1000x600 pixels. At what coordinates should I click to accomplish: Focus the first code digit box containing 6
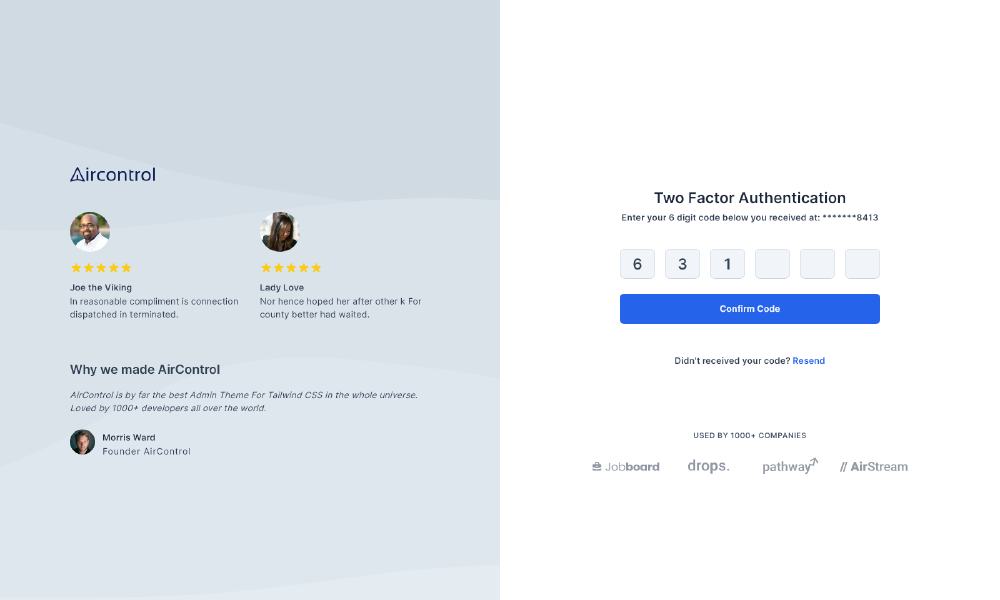637,264
